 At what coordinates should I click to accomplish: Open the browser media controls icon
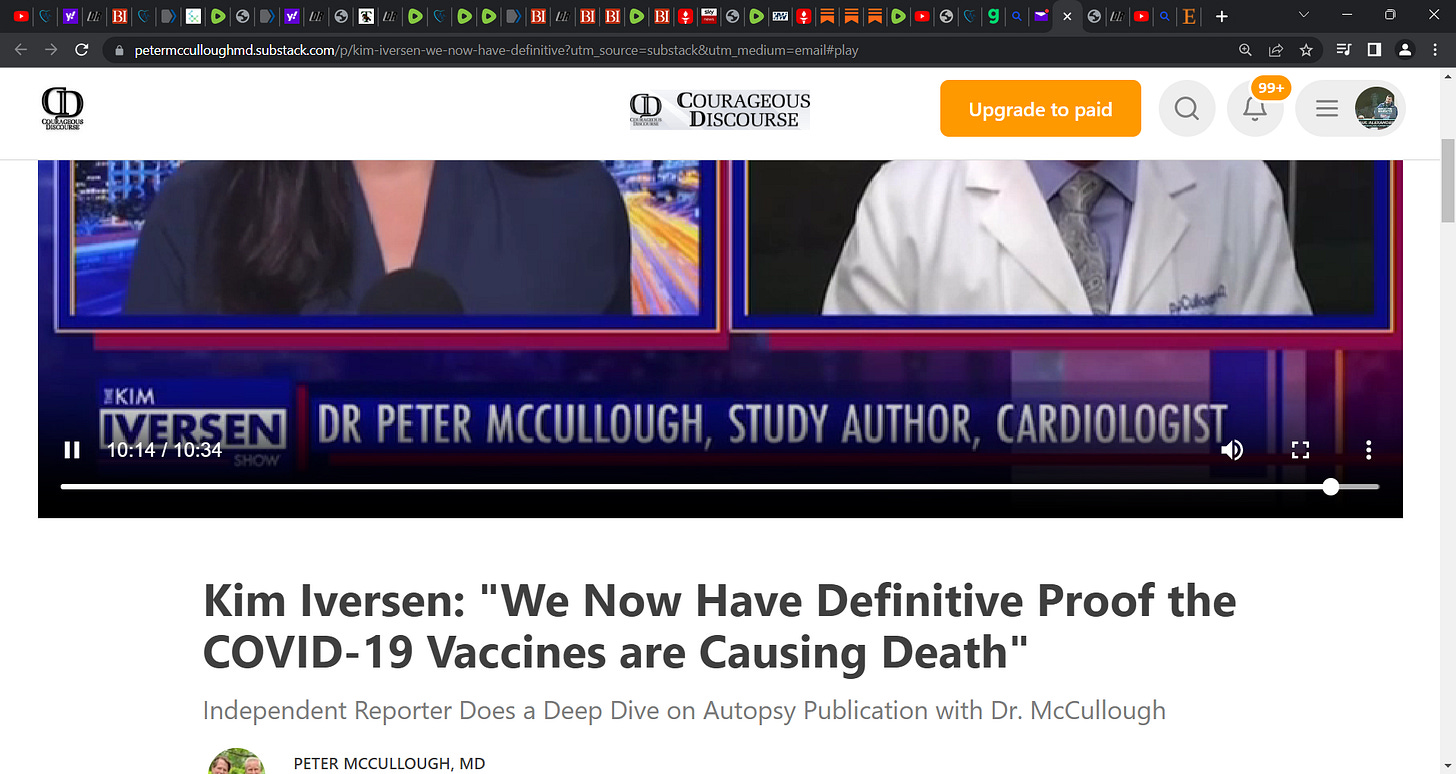tap(1344, 50)
